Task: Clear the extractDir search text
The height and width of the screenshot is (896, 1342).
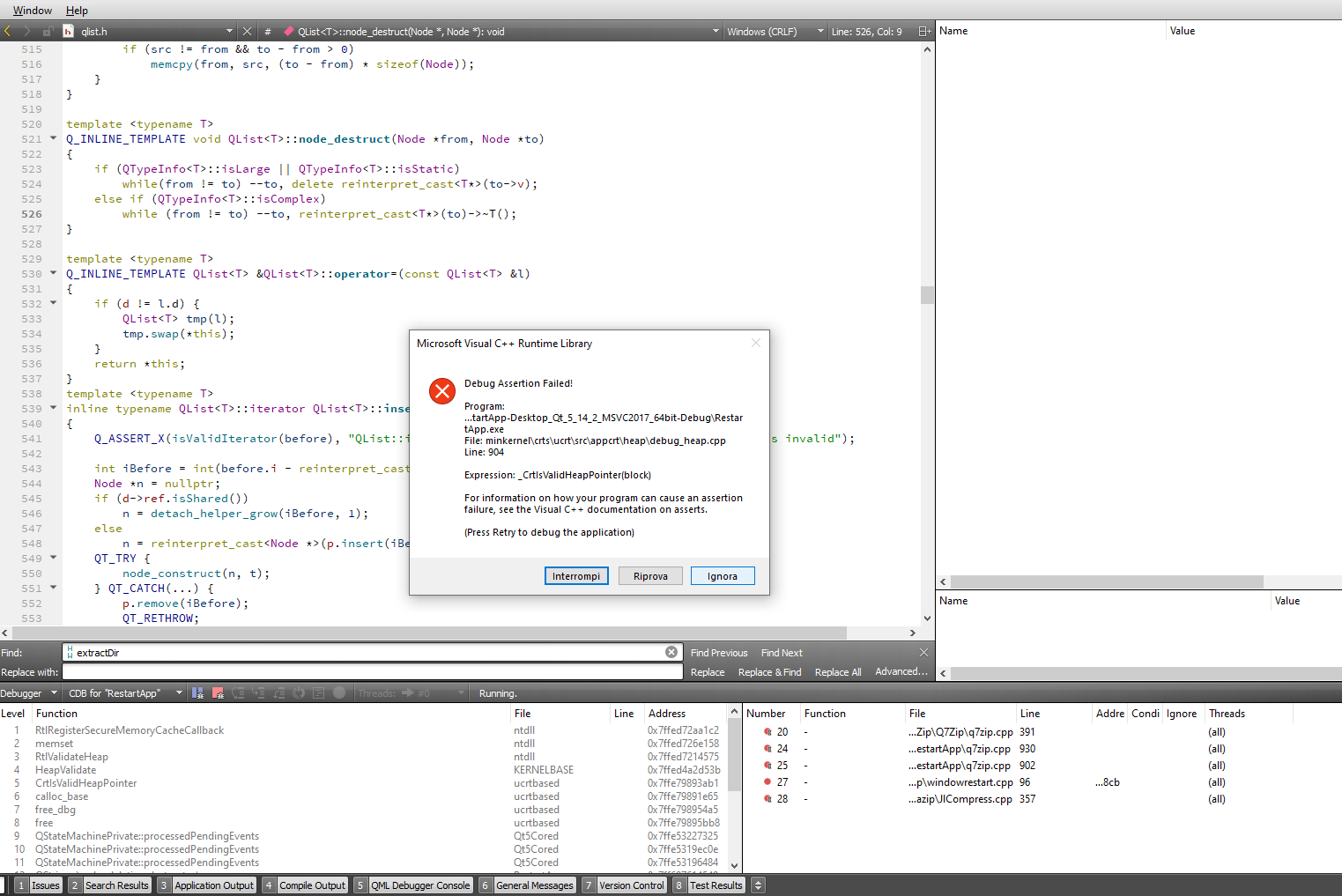Action: [x=671, y=652]
